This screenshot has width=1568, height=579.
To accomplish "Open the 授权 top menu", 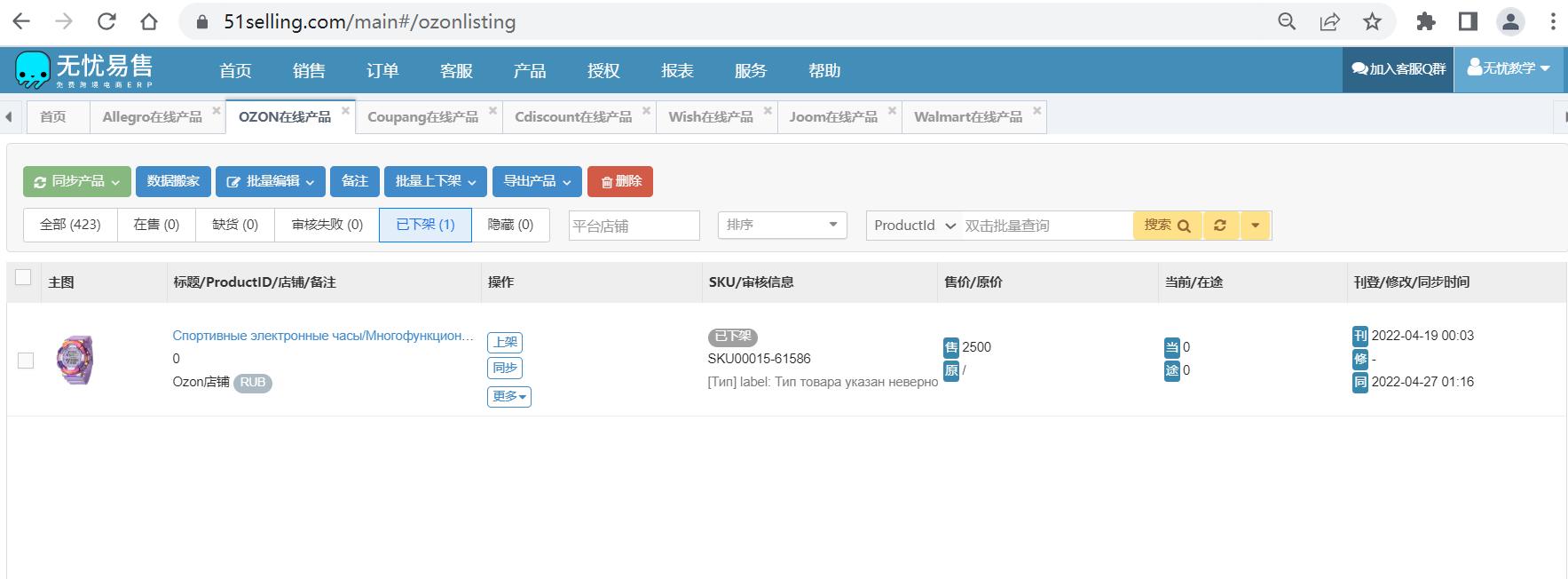I will 603,70.
